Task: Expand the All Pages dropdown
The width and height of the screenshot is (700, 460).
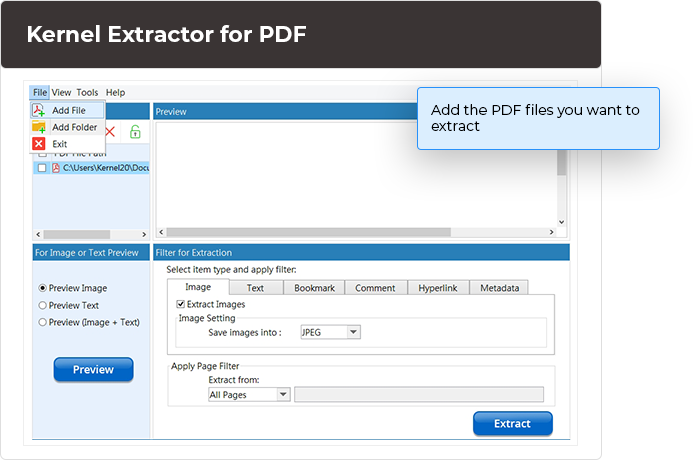Action: (x=284, y=395)
